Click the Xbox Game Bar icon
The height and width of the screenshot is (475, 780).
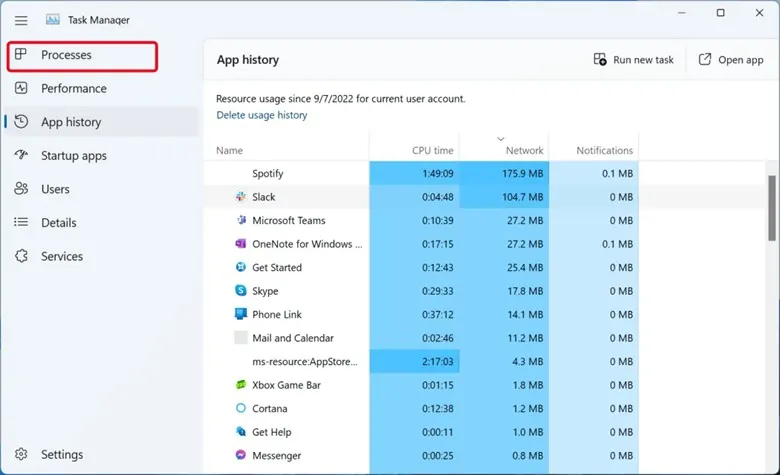241,384
